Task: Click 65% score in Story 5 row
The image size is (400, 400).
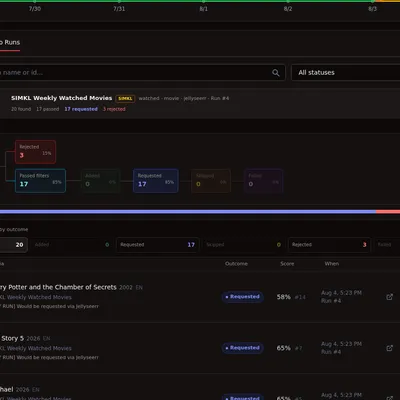Action: (283, 348)
